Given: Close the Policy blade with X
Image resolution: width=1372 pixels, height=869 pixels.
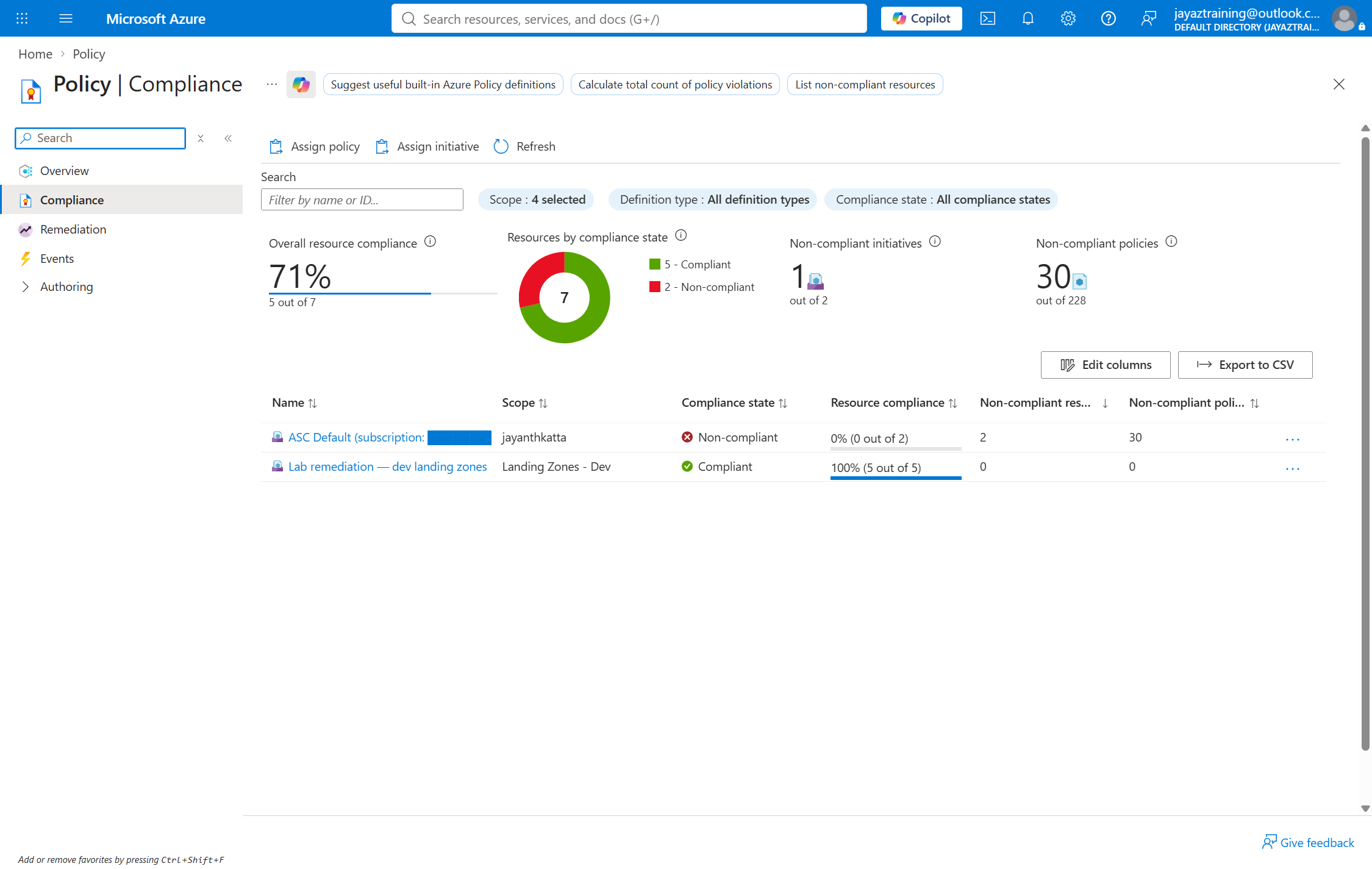Looking at the screenshot, I should coord(1339,84).
